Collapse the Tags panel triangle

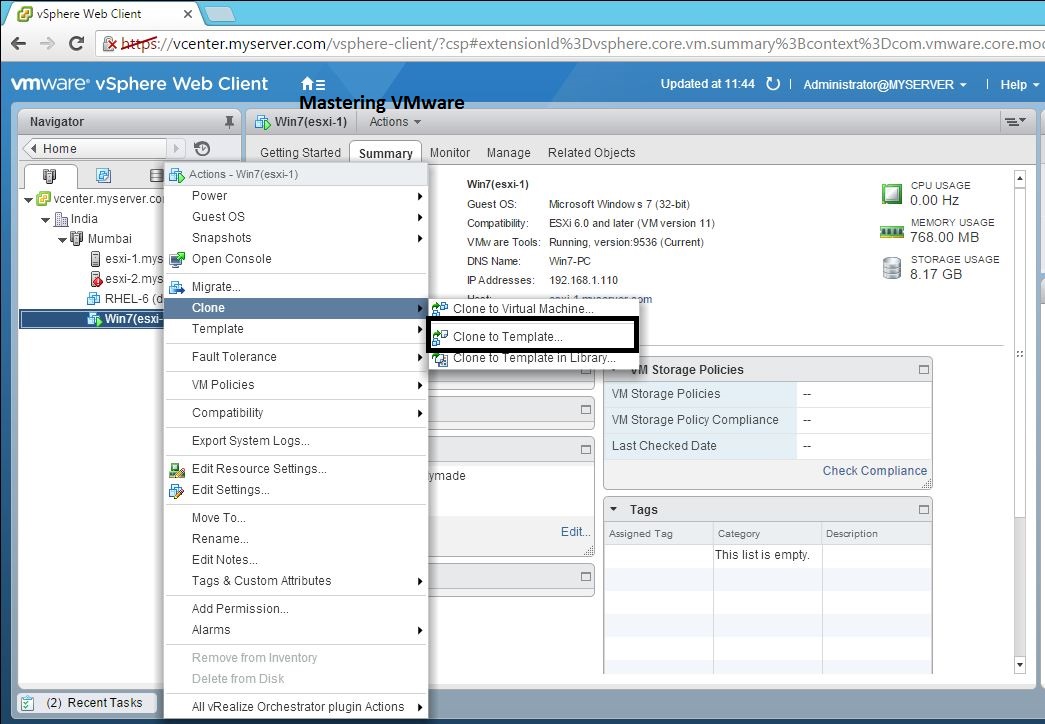614,509
